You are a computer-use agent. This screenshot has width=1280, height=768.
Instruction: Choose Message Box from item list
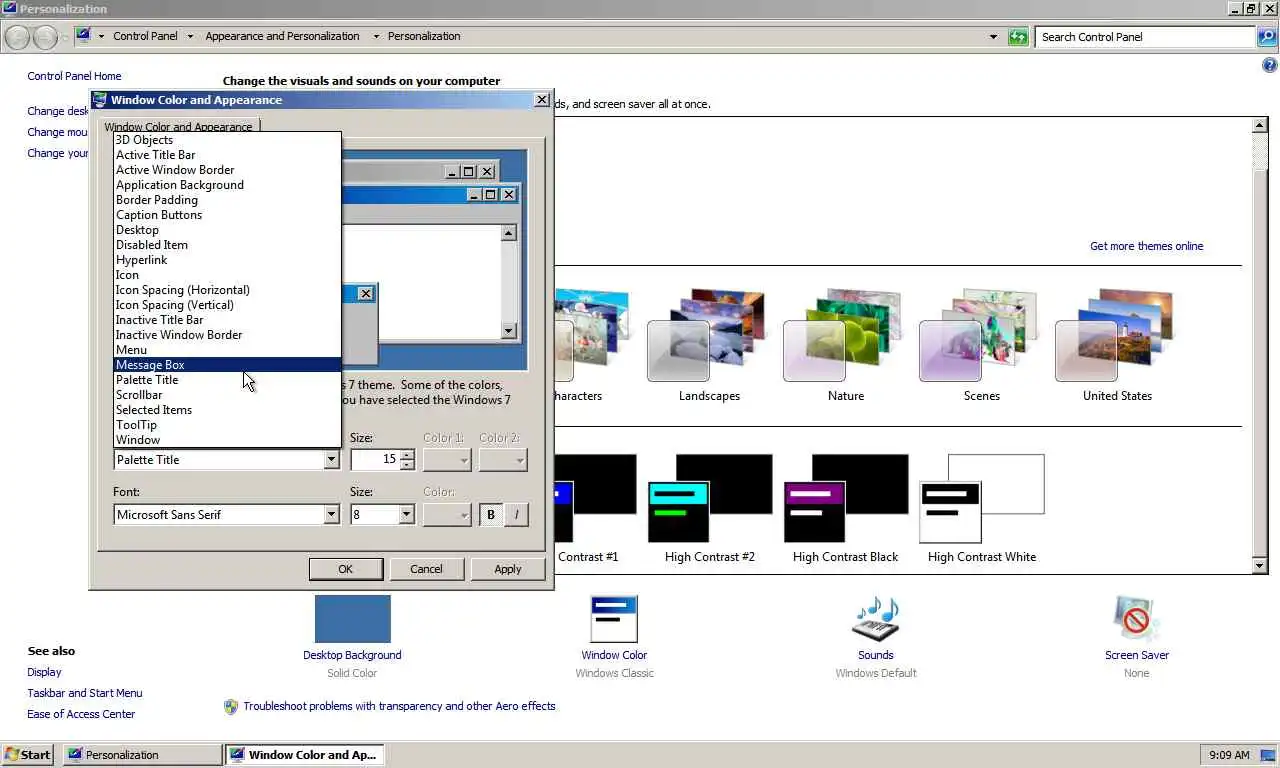pos(228,365)
